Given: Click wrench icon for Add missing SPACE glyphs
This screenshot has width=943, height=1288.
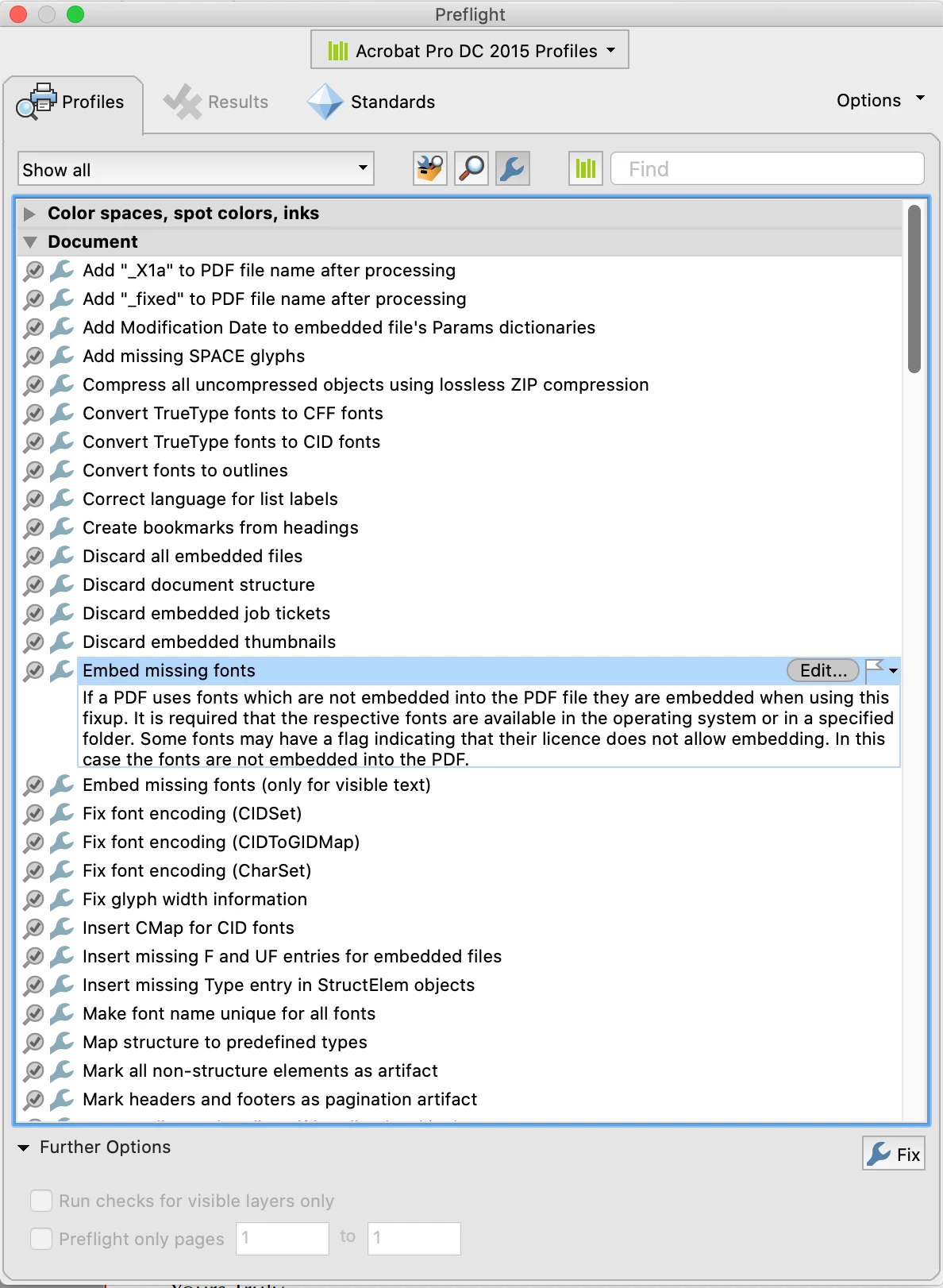Looking at the screenshot, I should 62,356.
